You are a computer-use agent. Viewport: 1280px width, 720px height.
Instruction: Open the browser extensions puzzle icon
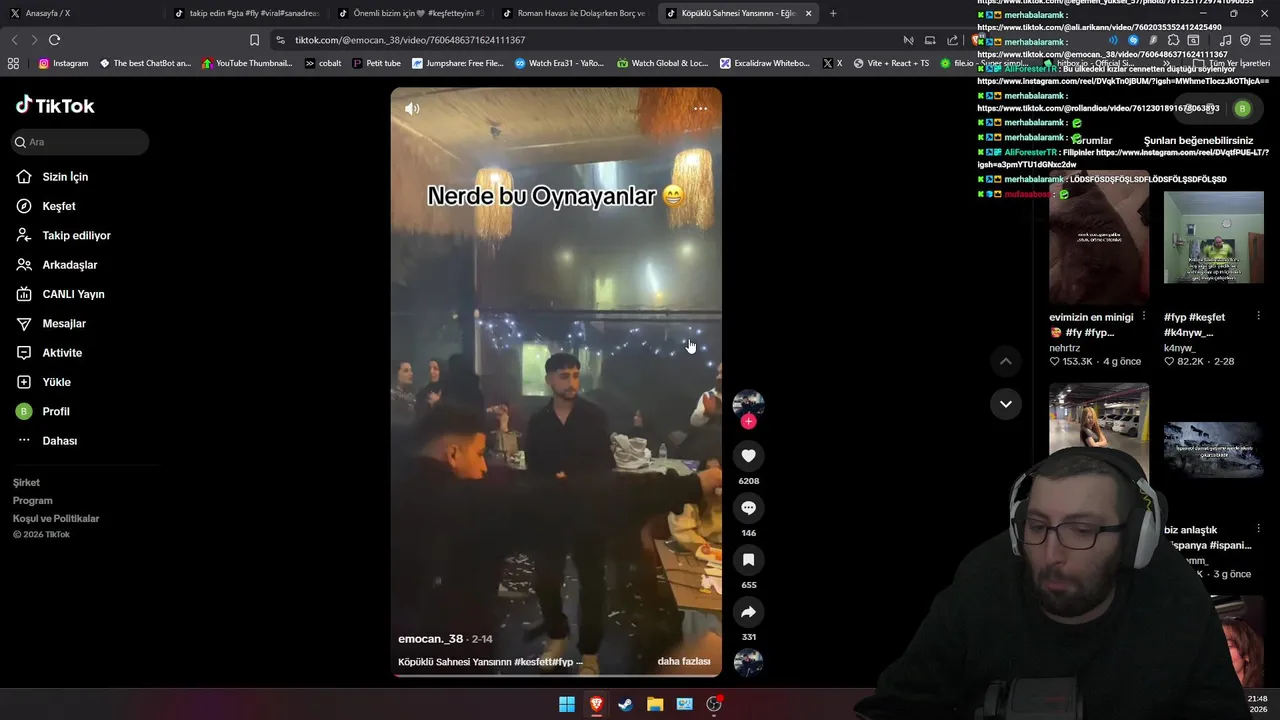(1173, 40)
